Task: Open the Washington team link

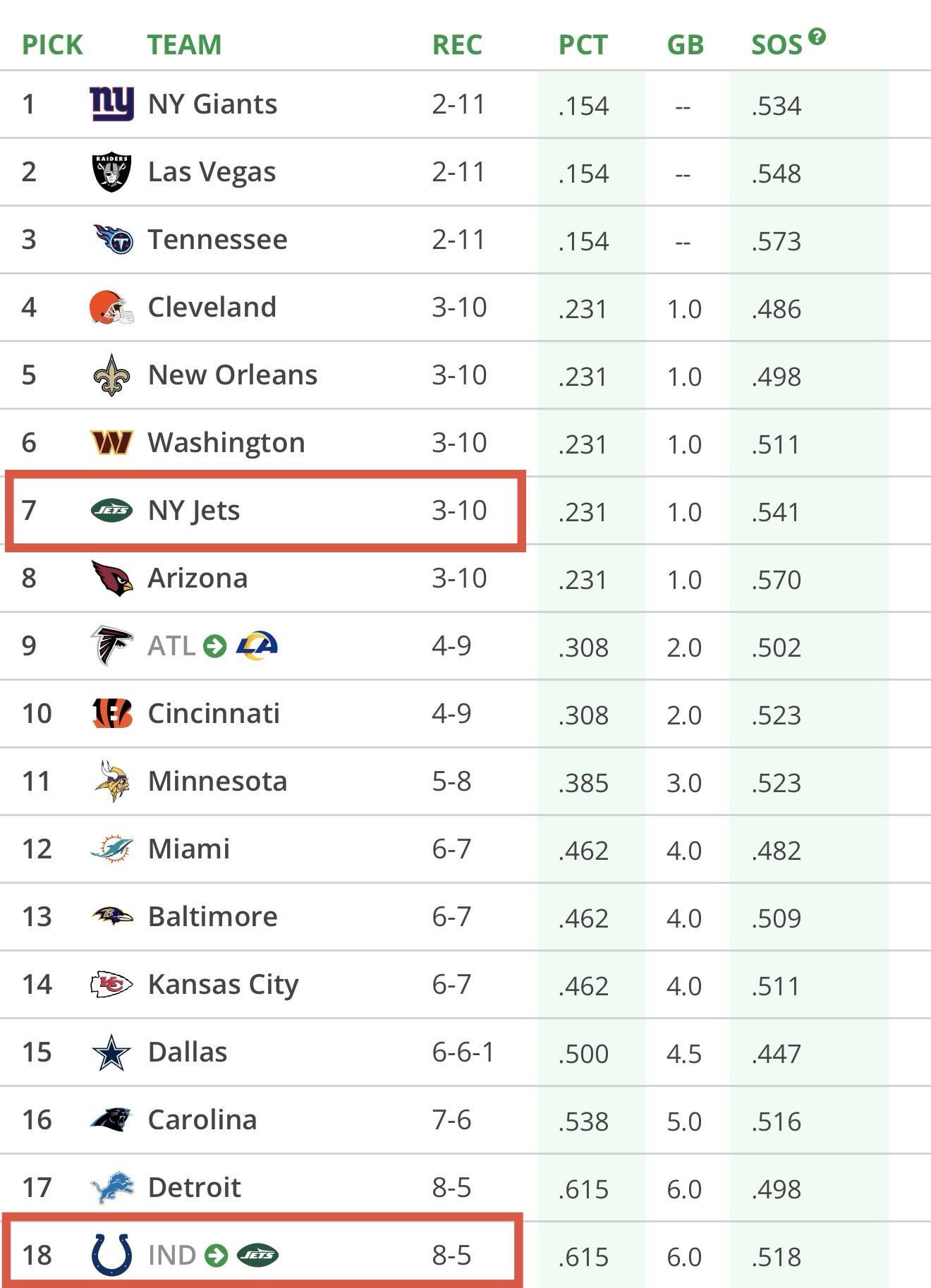Action: coord(226,443)
